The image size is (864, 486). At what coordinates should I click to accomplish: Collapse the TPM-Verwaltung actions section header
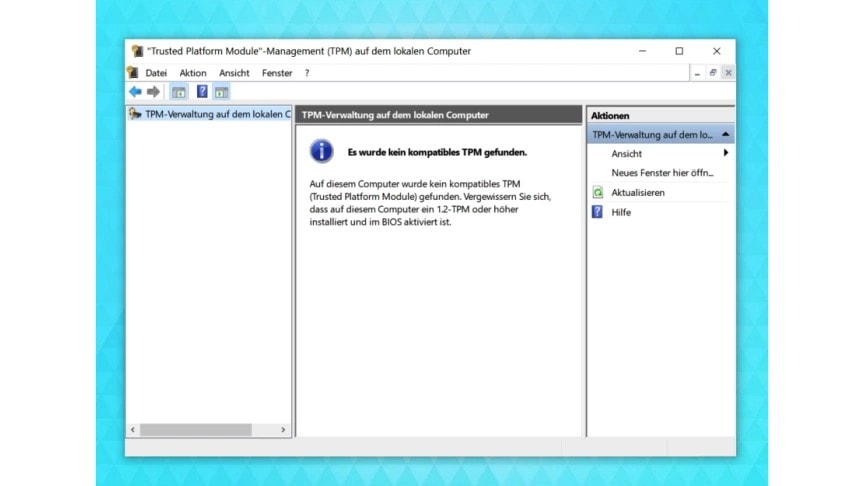point(725,134)
